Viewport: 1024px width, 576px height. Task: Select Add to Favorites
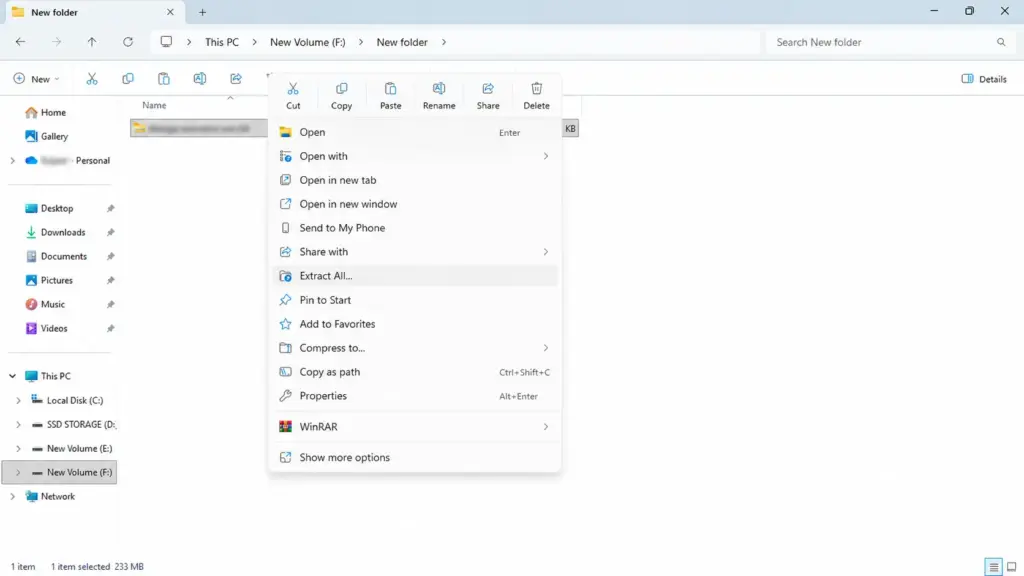[x=414, y=324]
